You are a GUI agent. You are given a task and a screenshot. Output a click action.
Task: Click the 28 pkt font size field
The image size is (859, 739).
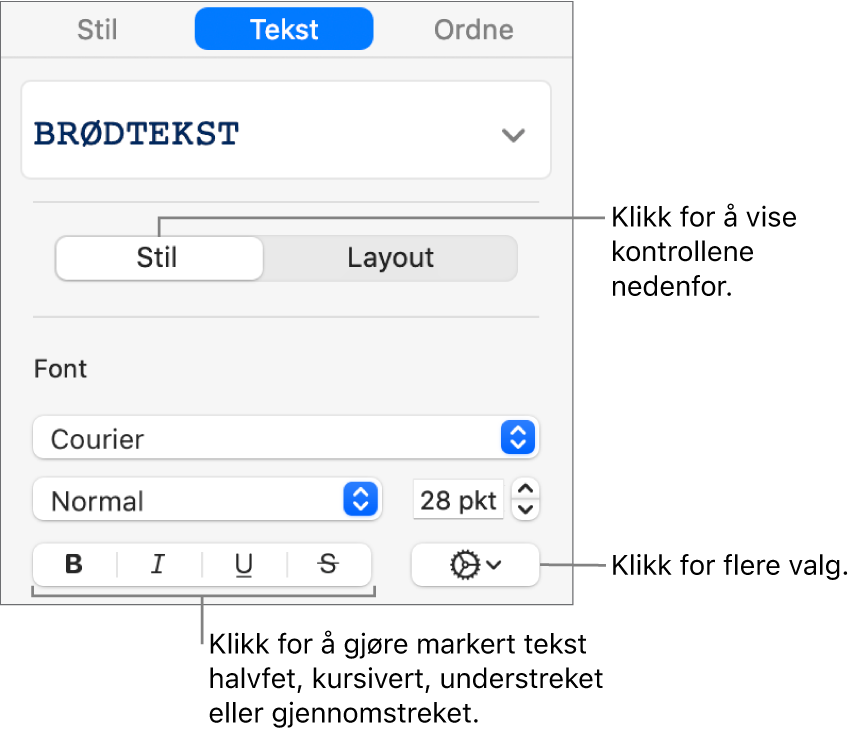tap(458, 500)
